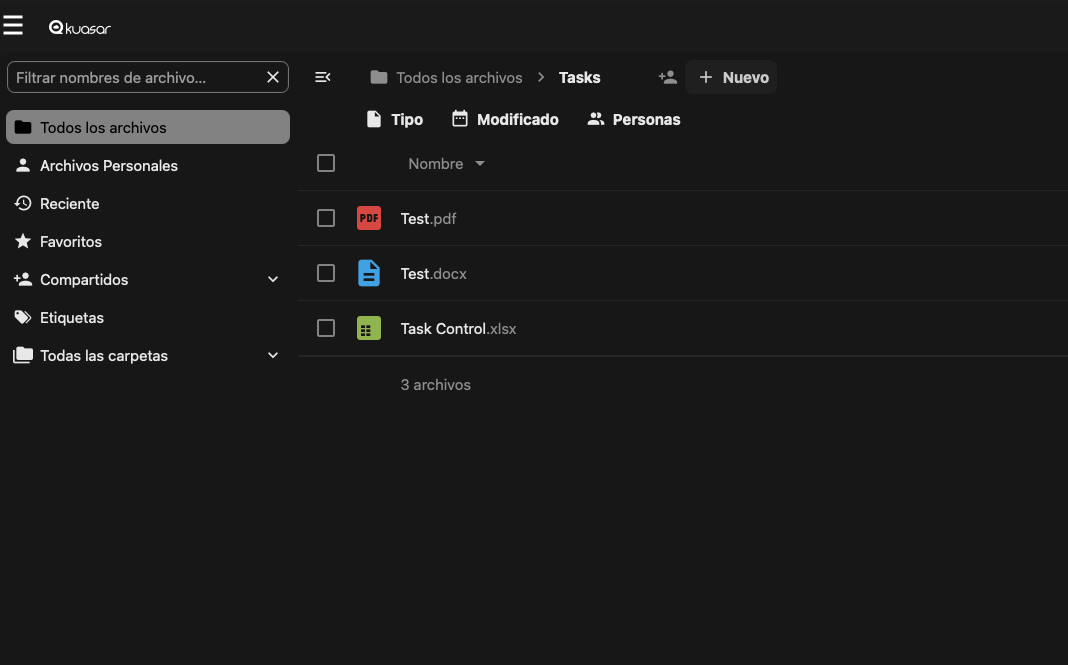Go to Archivos Personales in the sidebar
This screenshot has width=1068, height=665.
click(x=109, y=165)
